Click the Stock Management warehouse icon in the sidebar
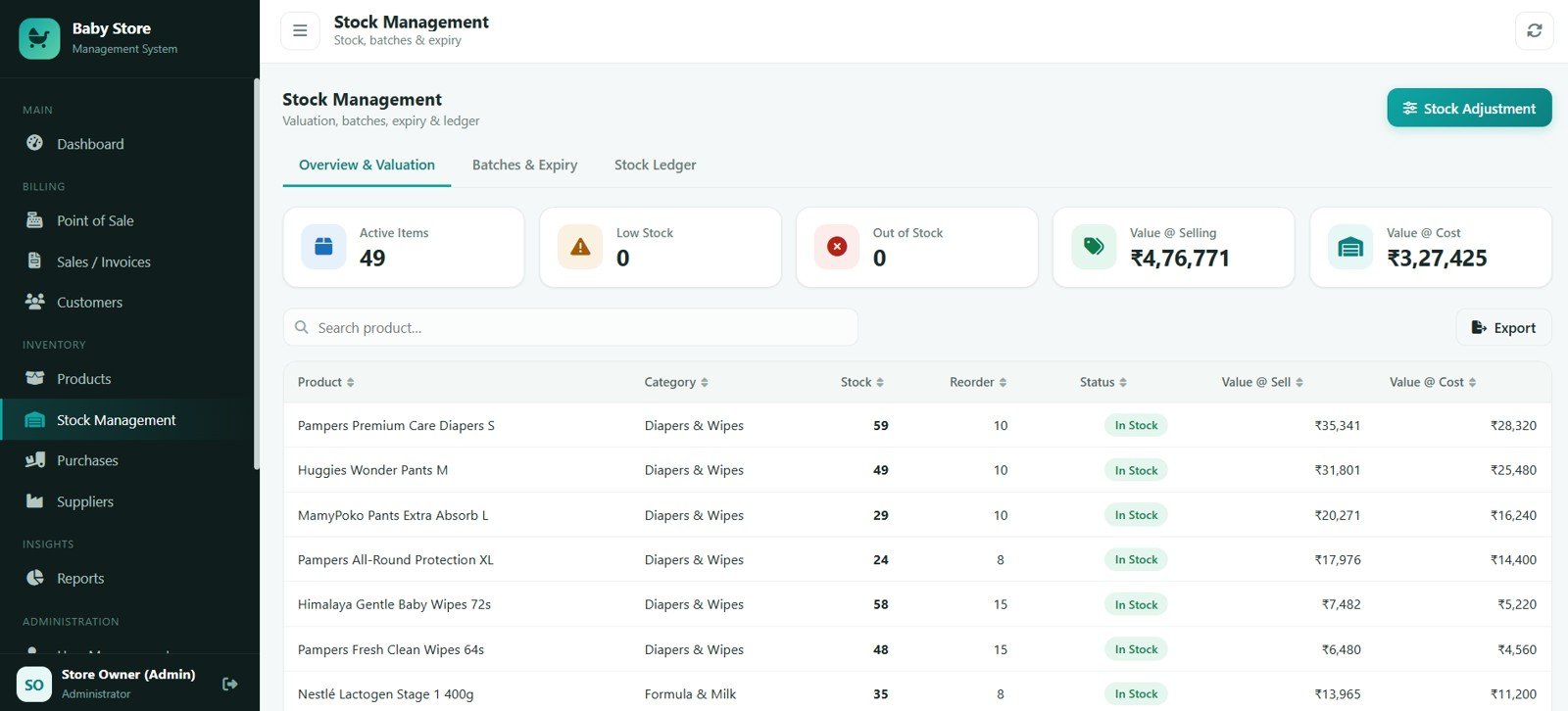1568x711 pixels. [34, 419]
